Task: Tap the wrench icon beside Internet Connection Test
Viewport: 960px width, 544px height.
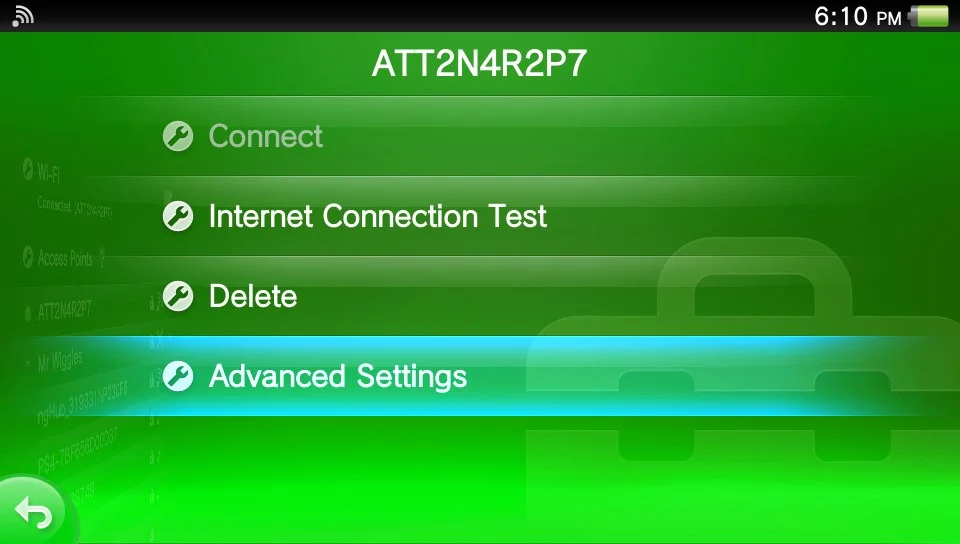Action: click(178, 216)
